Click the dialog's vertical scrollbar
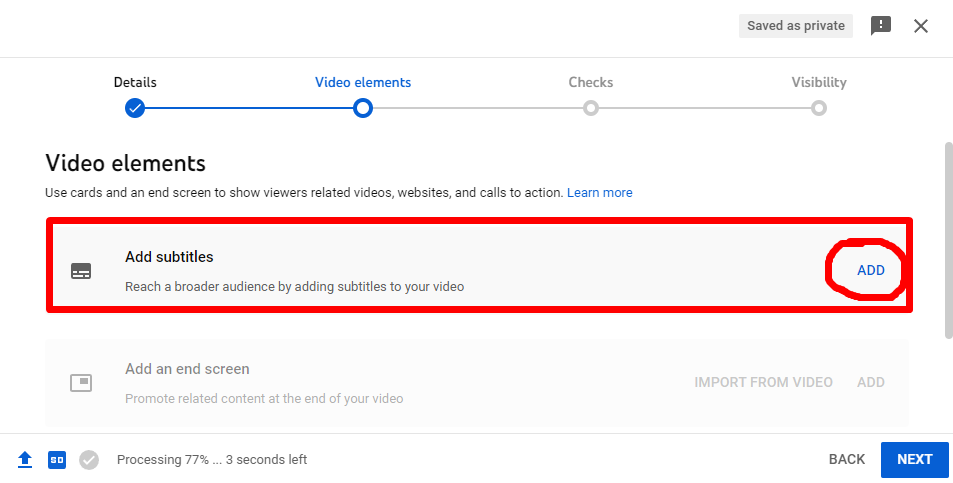 [x=948, y=240]
